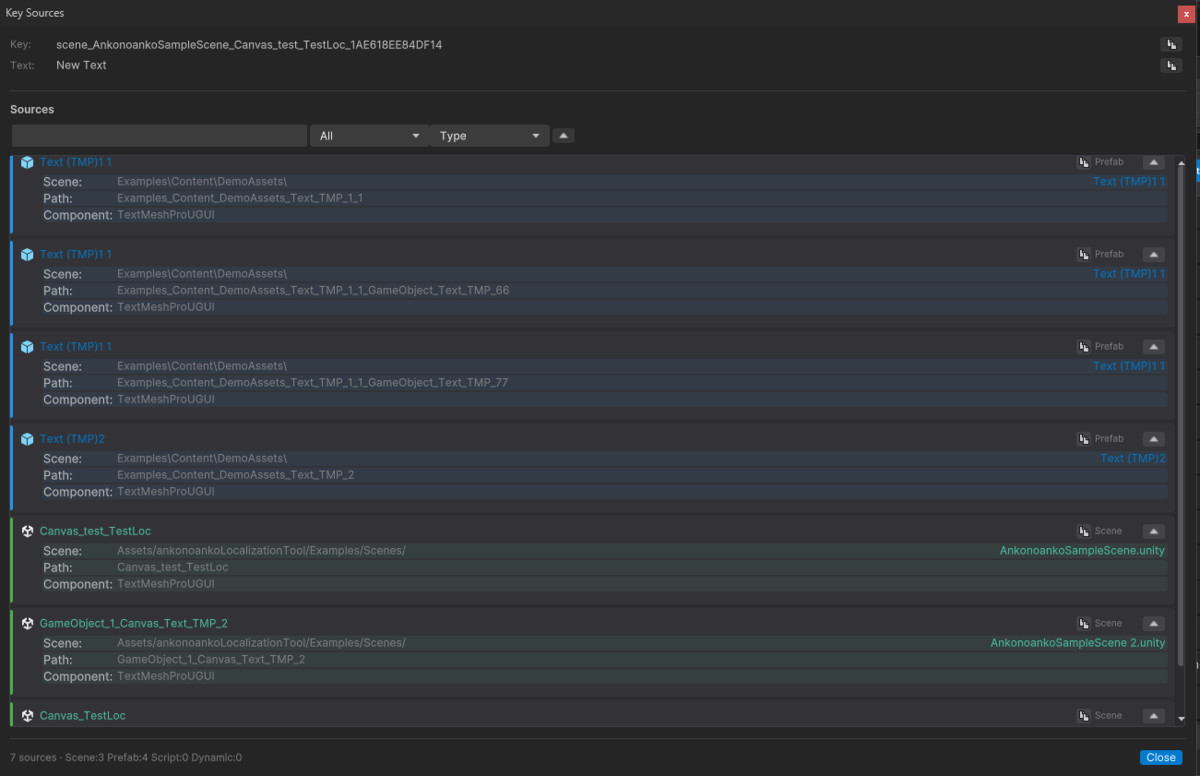
Task: Copy the 'New Text' text value using its copy icon
Action: [x=1171, y=65]
